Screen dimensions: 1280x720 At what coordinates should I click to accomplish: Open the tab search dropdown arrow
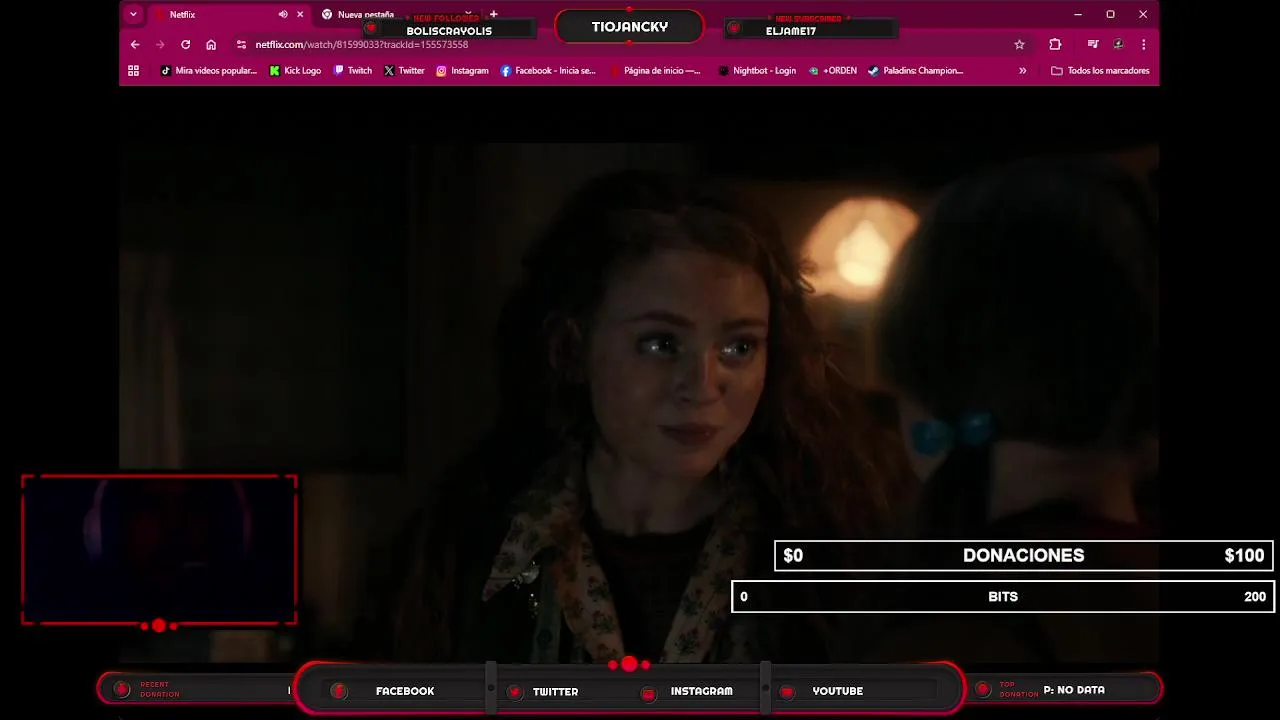point(133,14)
